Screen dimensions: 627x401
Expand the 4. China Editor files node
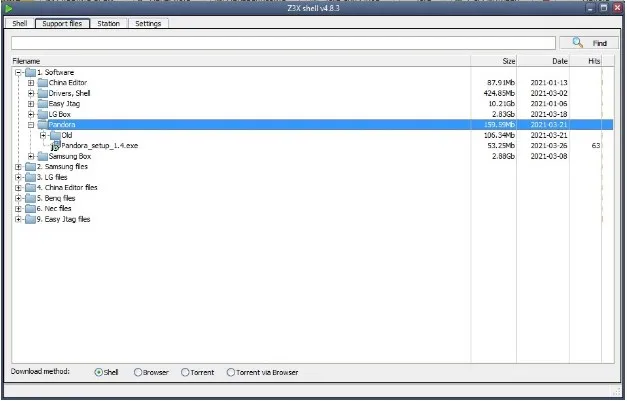coord(18,188)
